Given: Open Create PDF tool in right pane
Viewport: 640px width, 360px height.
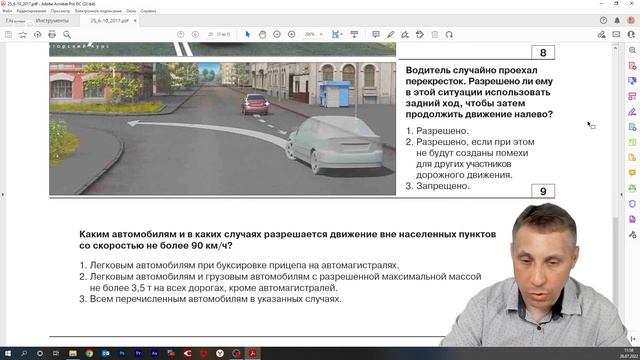Looking at the screenshot, I should pos(632,66).
